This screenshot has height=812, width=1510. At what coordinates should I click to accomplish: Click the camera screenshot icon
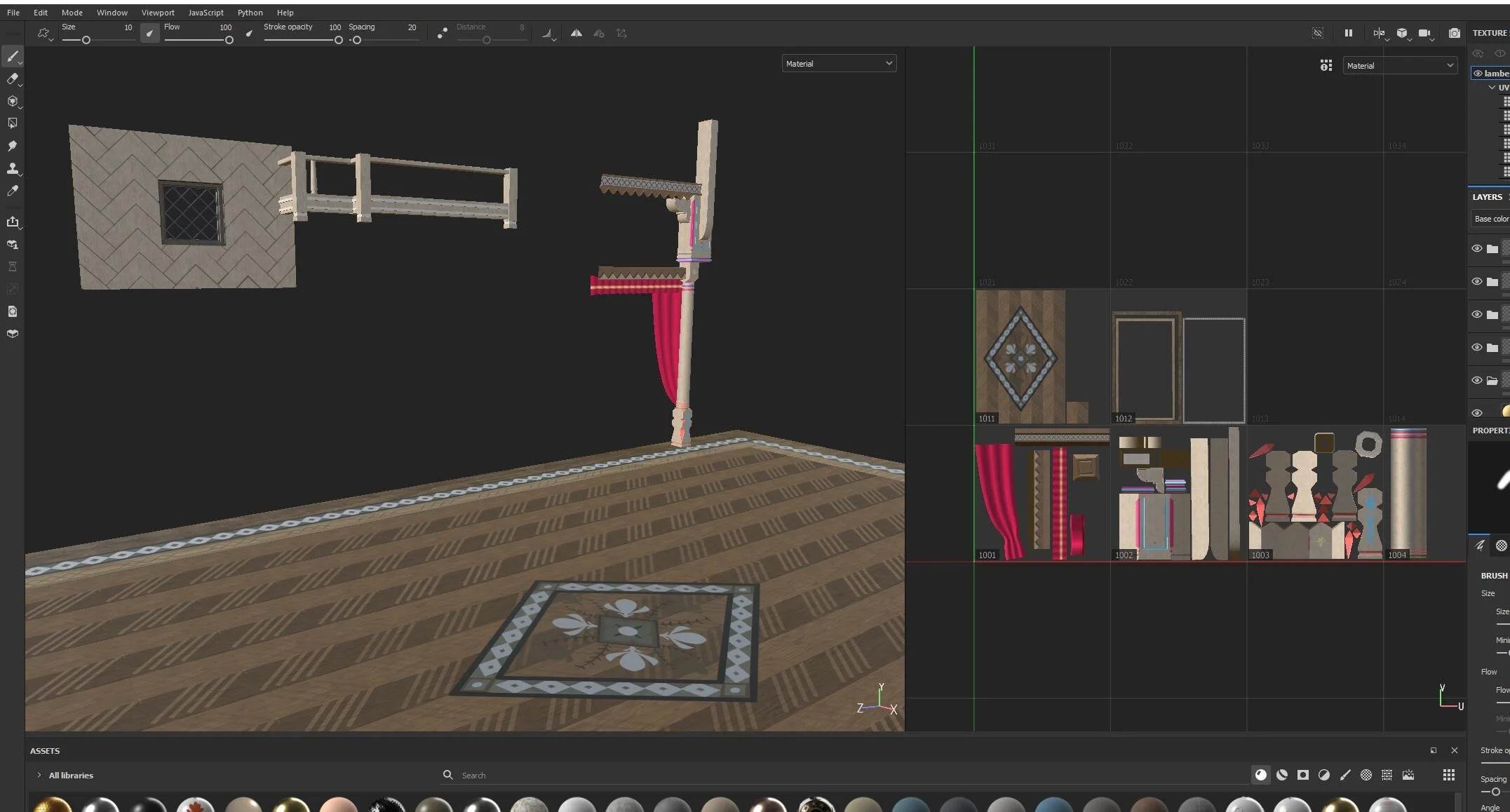click(1454, 33)
